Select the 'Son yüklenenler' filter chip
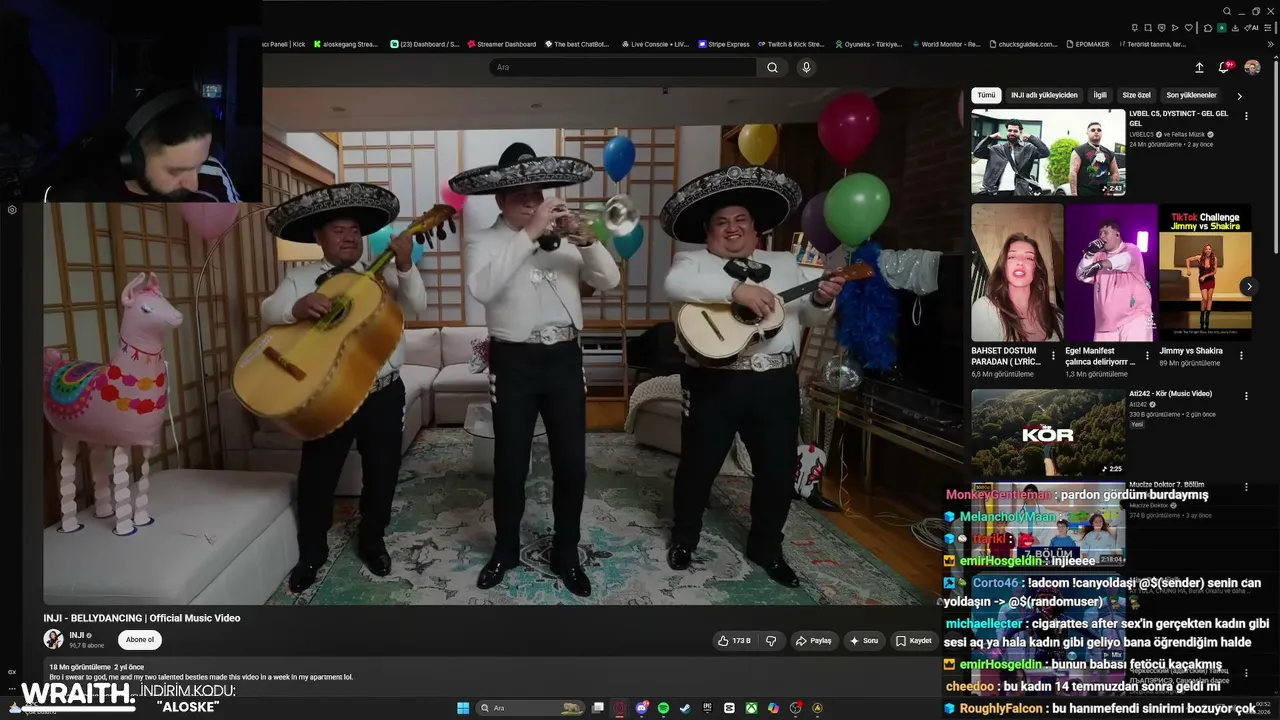Image resolution: width=1280 pixels, height=720 pixels. pyautogui.click(x=1191, y=95)
